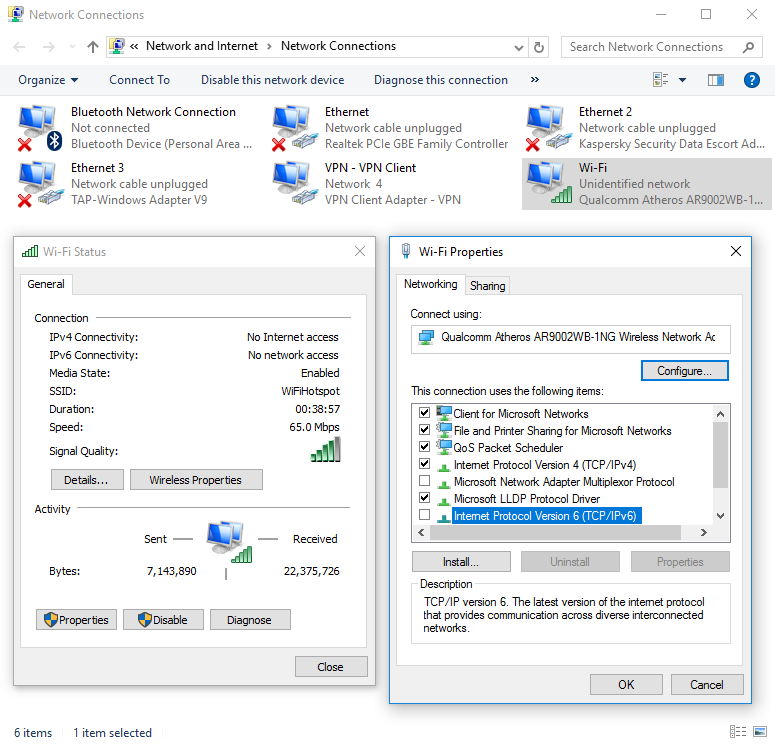775x744 pixels.
Task: Click the Configure... button
Action: [685, 371]
